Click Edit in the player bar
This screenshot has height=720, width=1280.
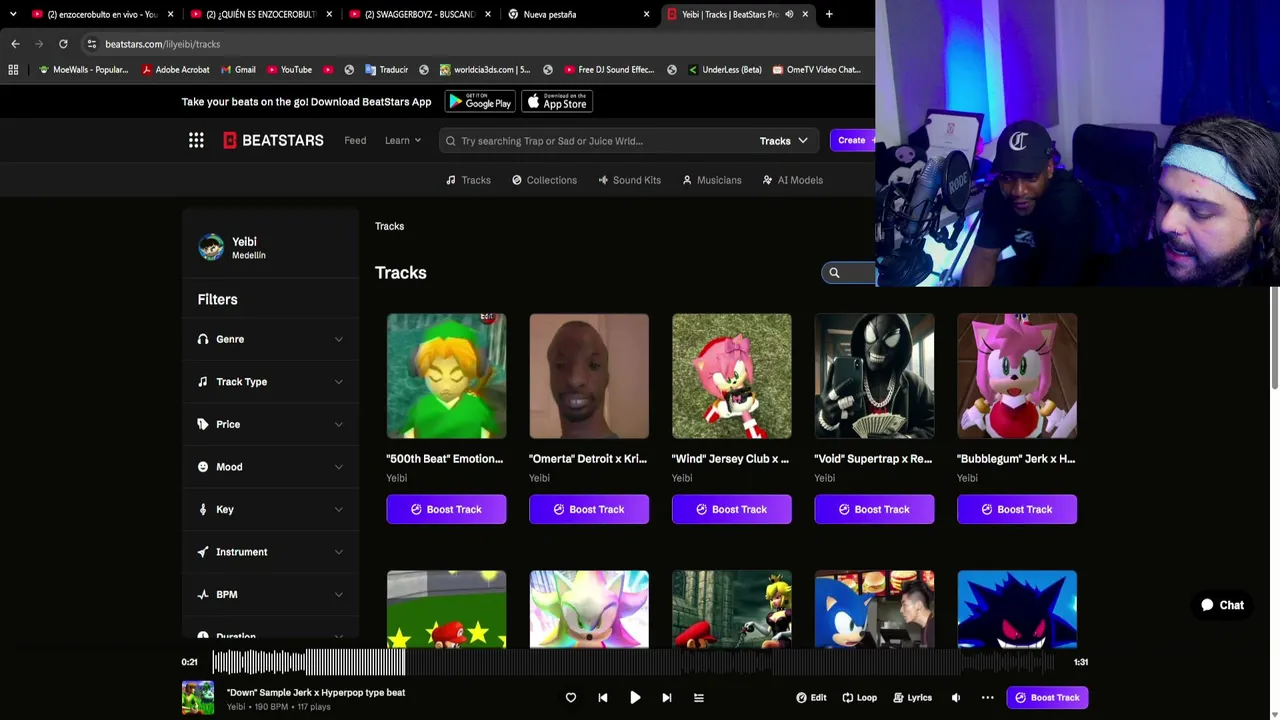(x=811, y=698)
